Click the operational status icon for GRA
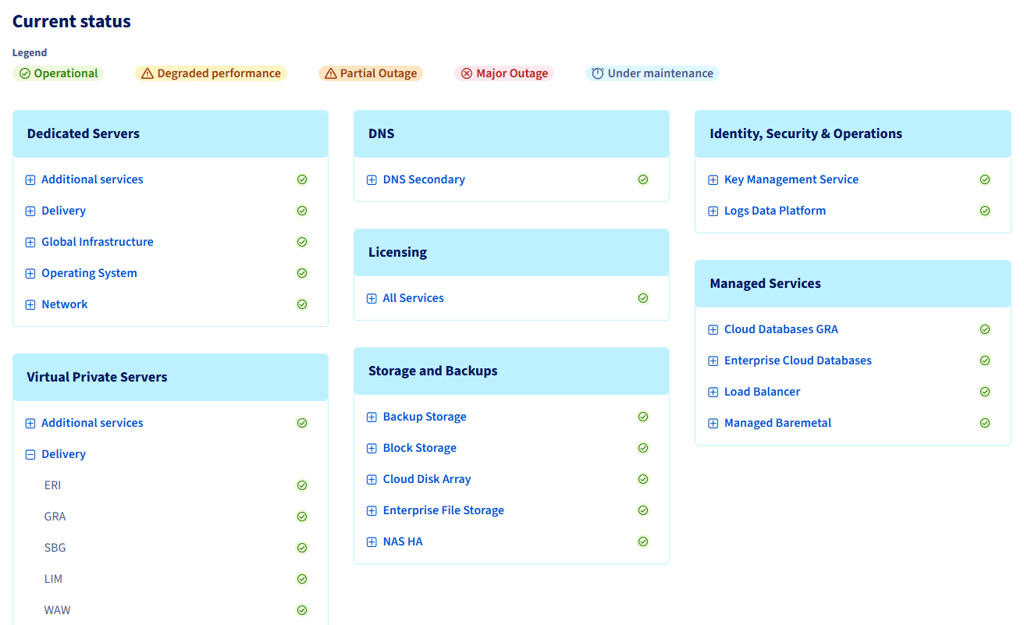 302,517
